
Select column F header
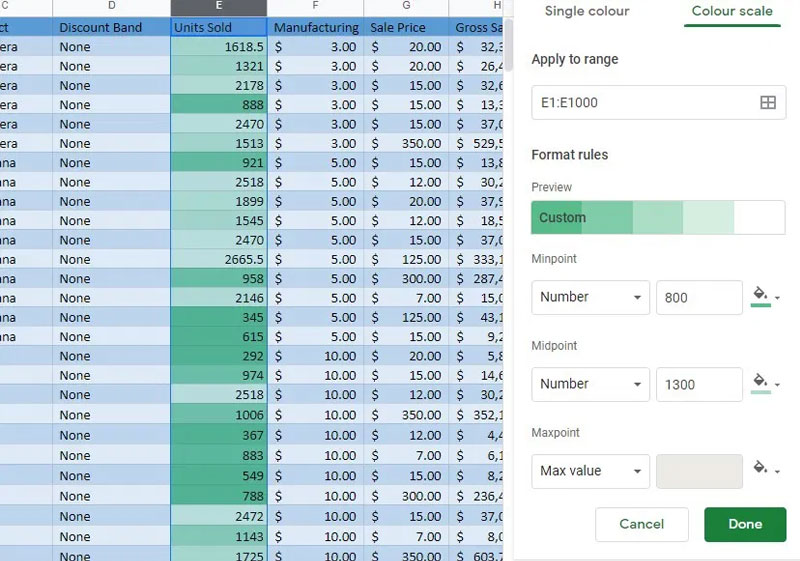pyautogui.click(x=315, y=7)
